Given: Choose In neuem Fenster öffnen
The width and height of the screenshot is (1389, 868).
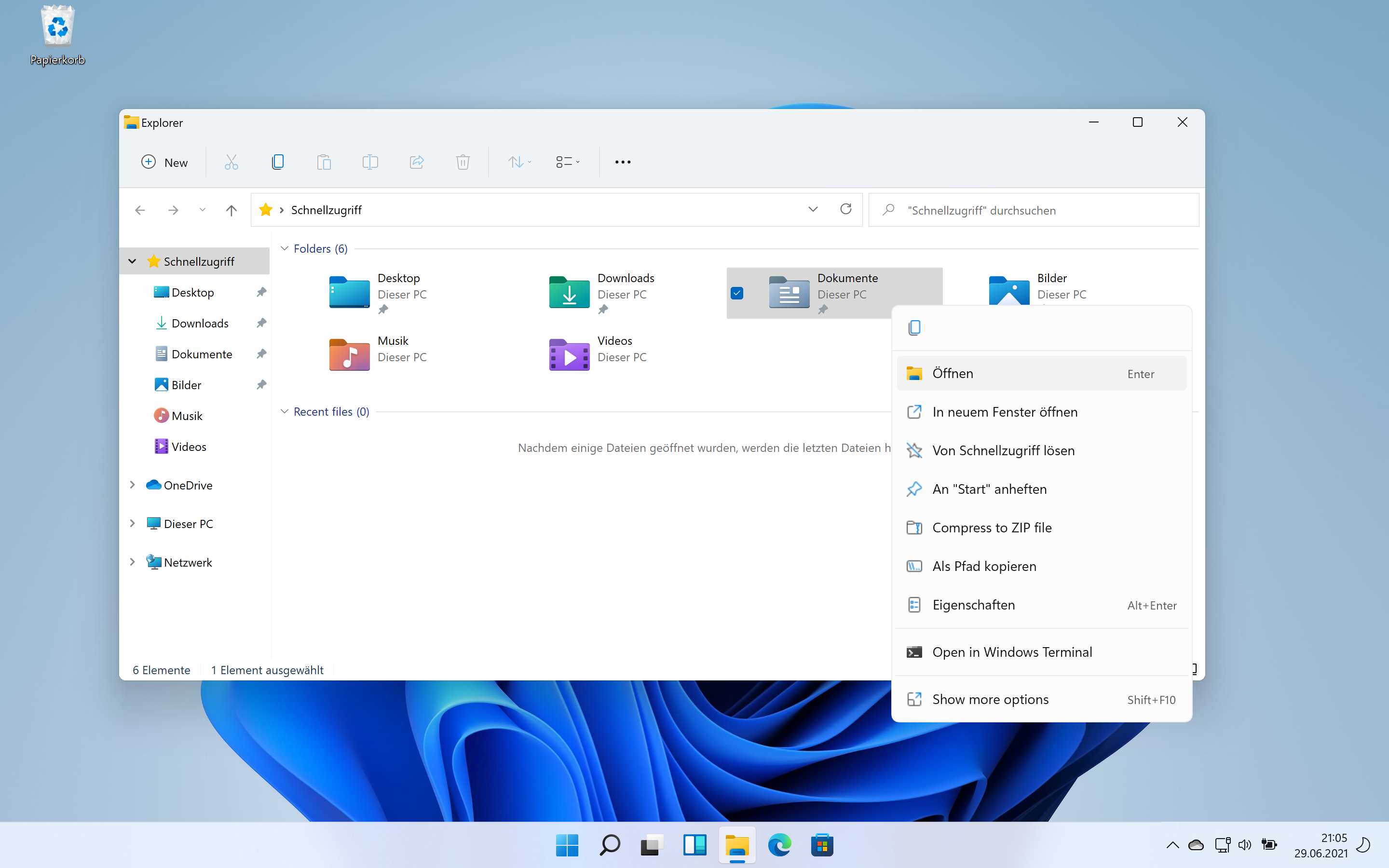Looking at the screenshot, I should pos(1041,412).
